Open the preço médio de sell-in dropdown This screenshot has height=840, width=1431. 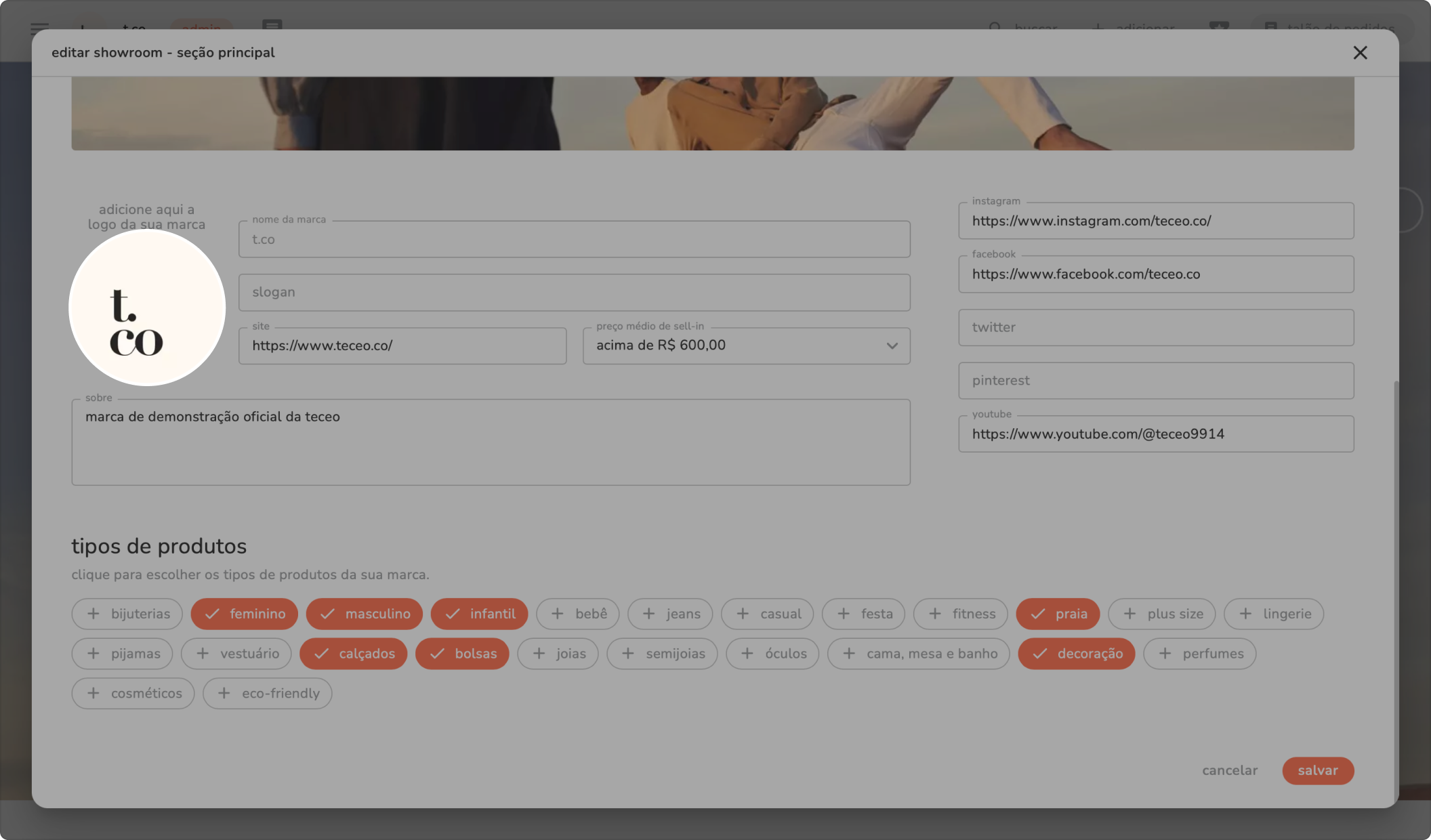(732, 346)
